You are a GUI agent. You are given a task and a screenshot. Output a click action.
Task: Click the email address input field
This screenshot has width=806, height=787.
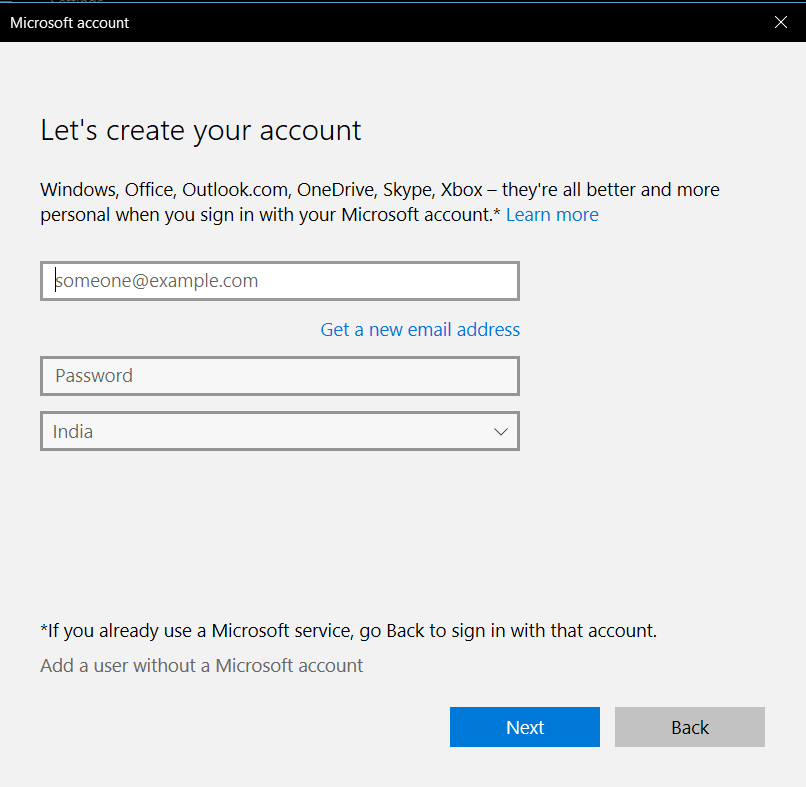pos(280,281)
